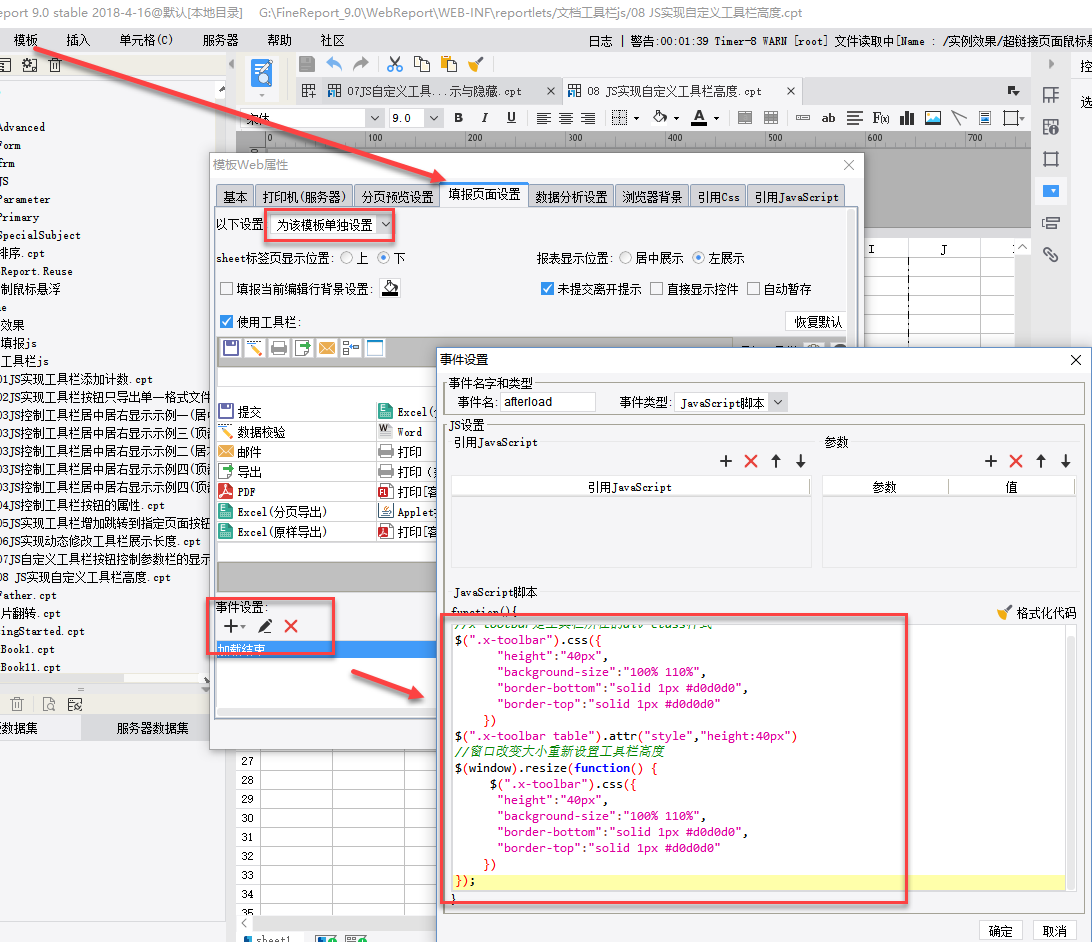The width and height of the screenshot is (1092, 942).
Task: Uncheck the 使用工具栏 checkbox
Action: click(x=227, y=322)
